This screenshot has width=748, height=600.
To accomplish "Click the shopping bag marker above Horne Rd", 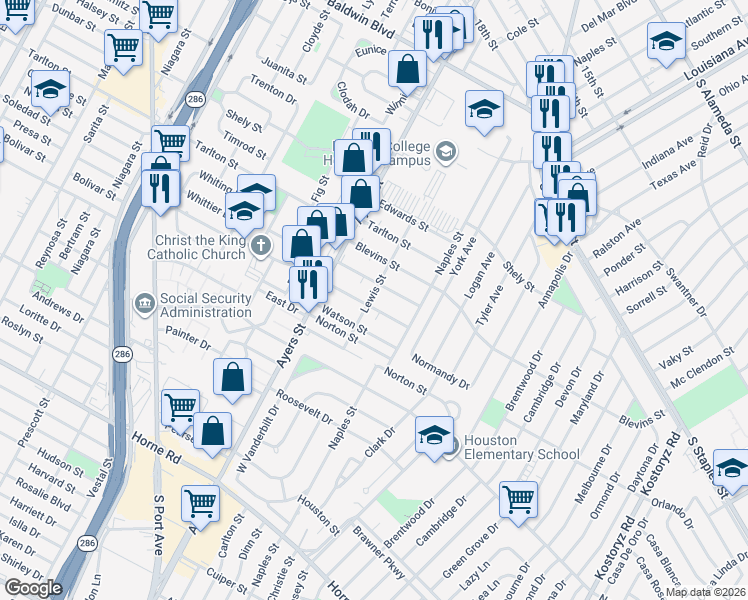I will (x=213, y=431).
